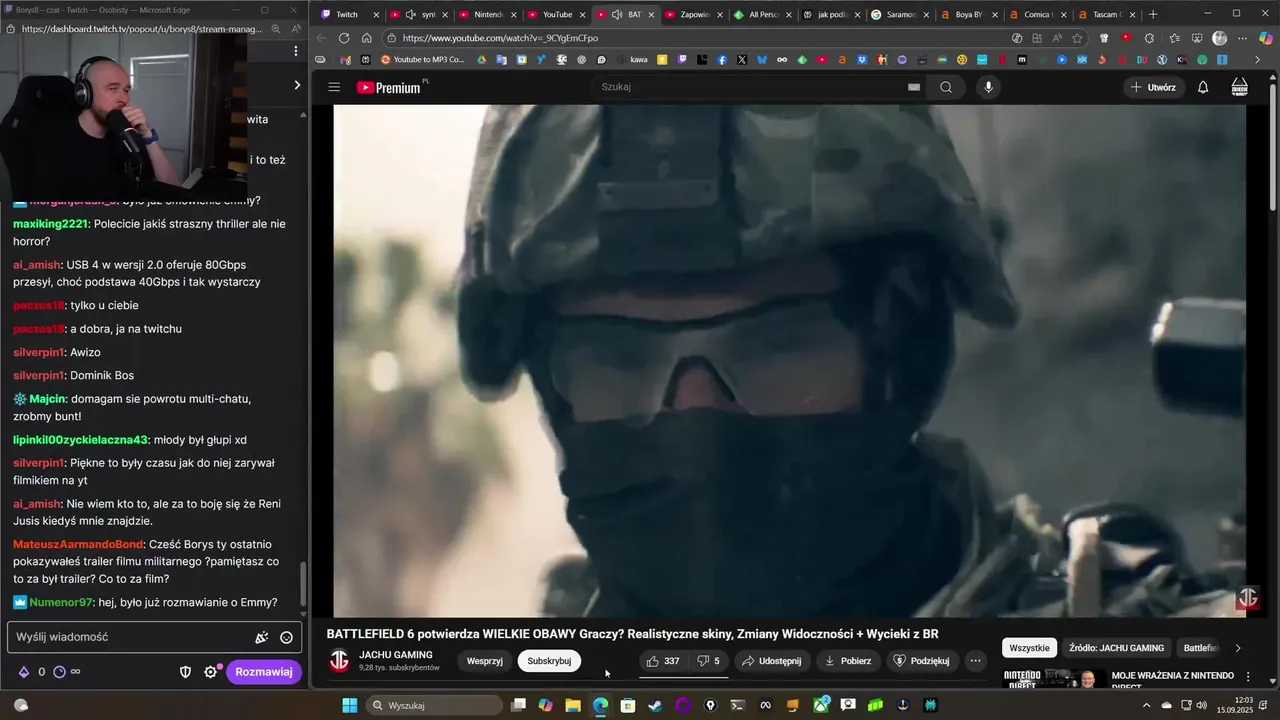Open more video actions (three dots)

coord(975,661)
